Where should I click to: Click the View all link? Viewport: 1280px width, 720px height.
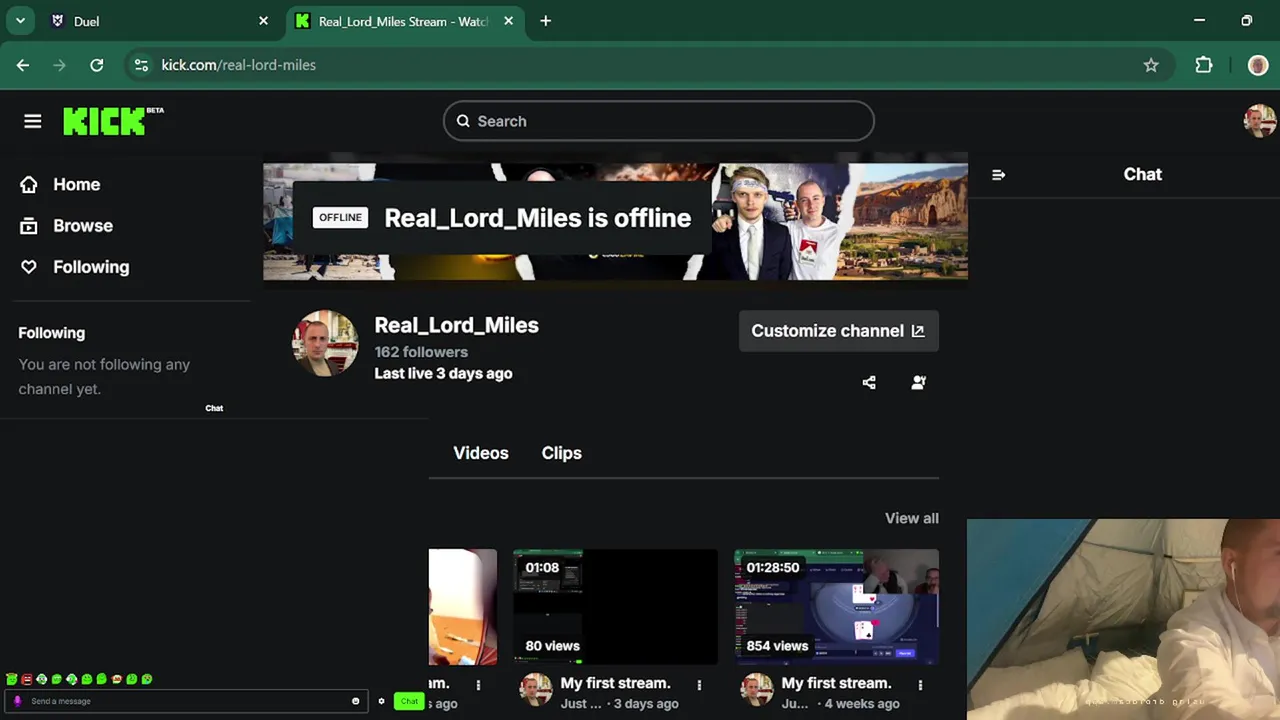coord(911,518)
